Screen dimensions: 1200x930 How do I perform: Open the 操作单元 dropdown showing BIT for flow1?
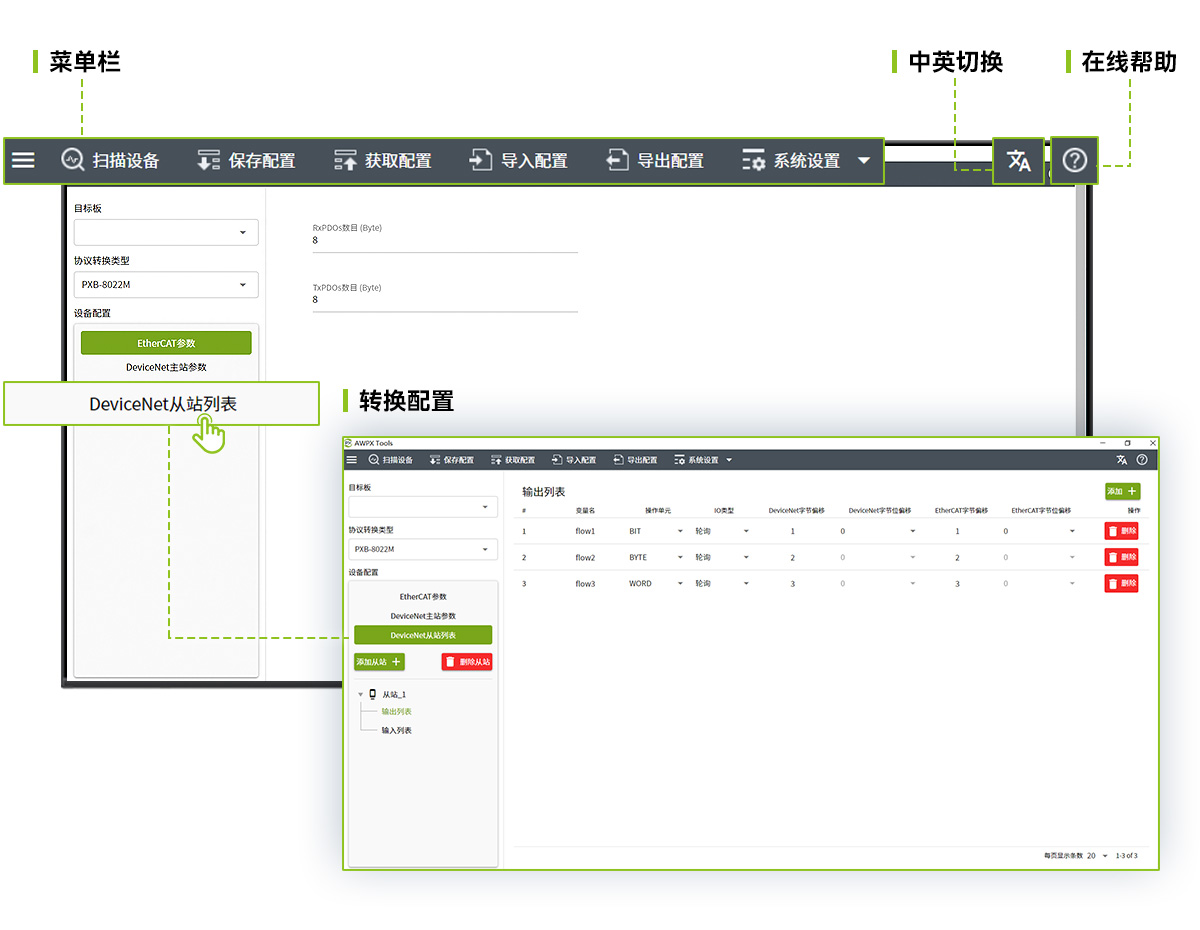click(x=680, y=532)
